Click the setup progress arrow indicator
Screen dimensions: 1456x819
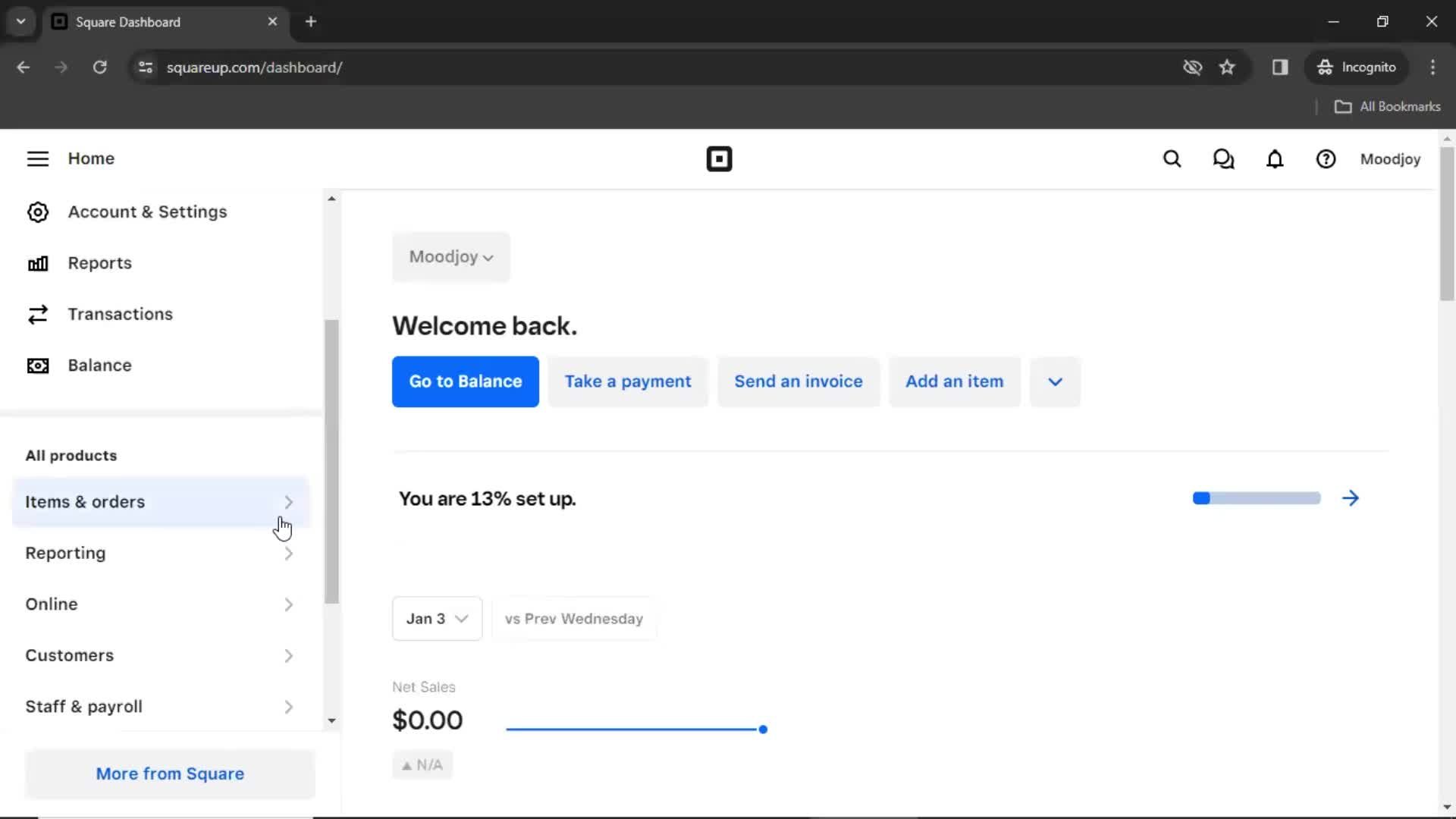pos(1350,498)
